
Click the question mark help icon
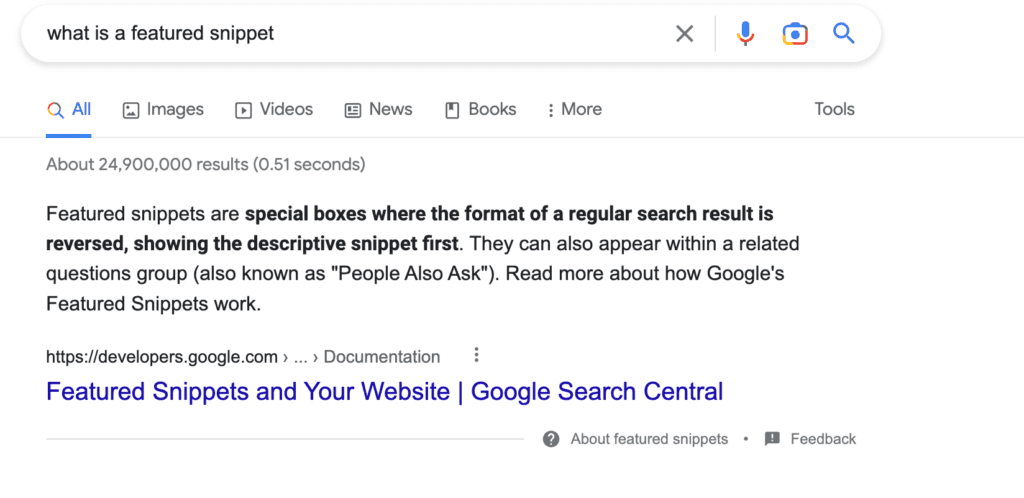pos(551,439)
